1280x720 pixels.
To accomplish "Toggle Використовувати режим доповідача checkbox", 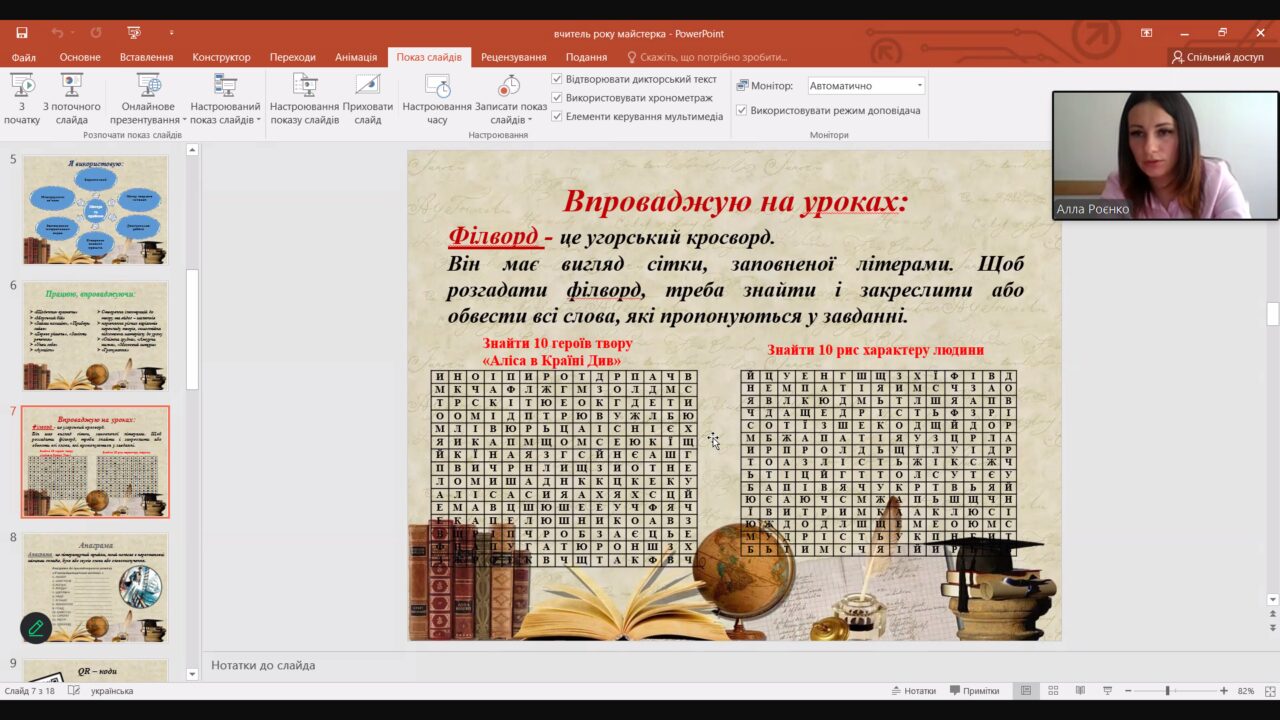I will 742,110.
